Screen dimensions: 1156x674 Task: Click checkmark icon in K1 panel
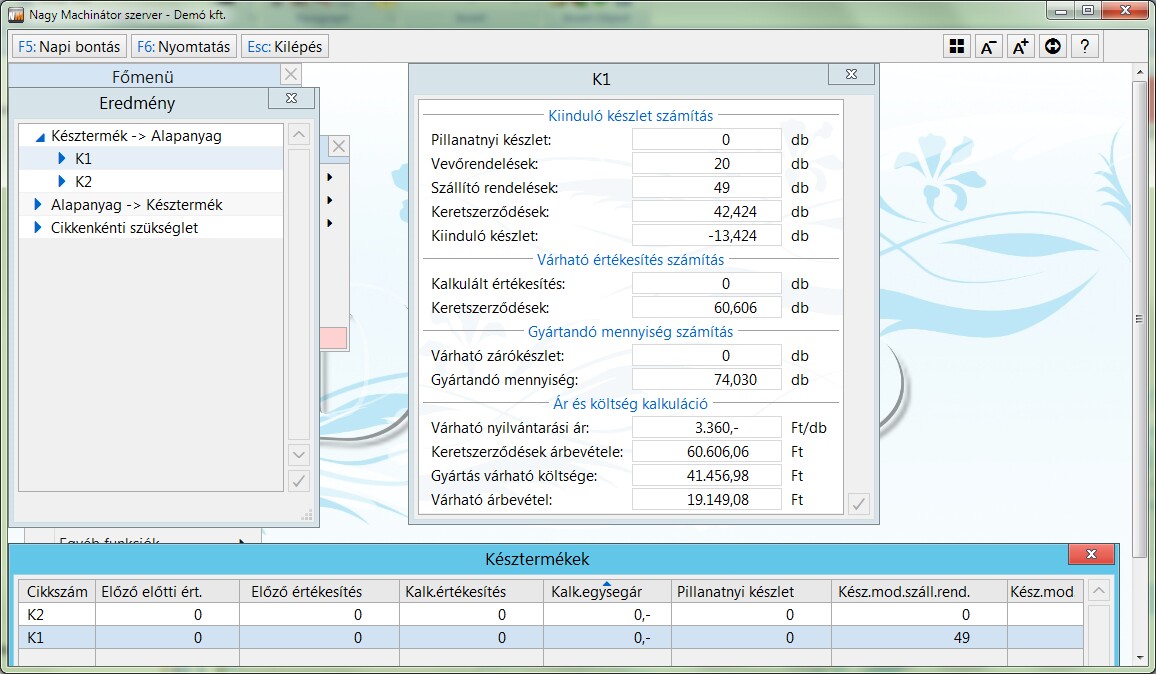coord(858,504)
